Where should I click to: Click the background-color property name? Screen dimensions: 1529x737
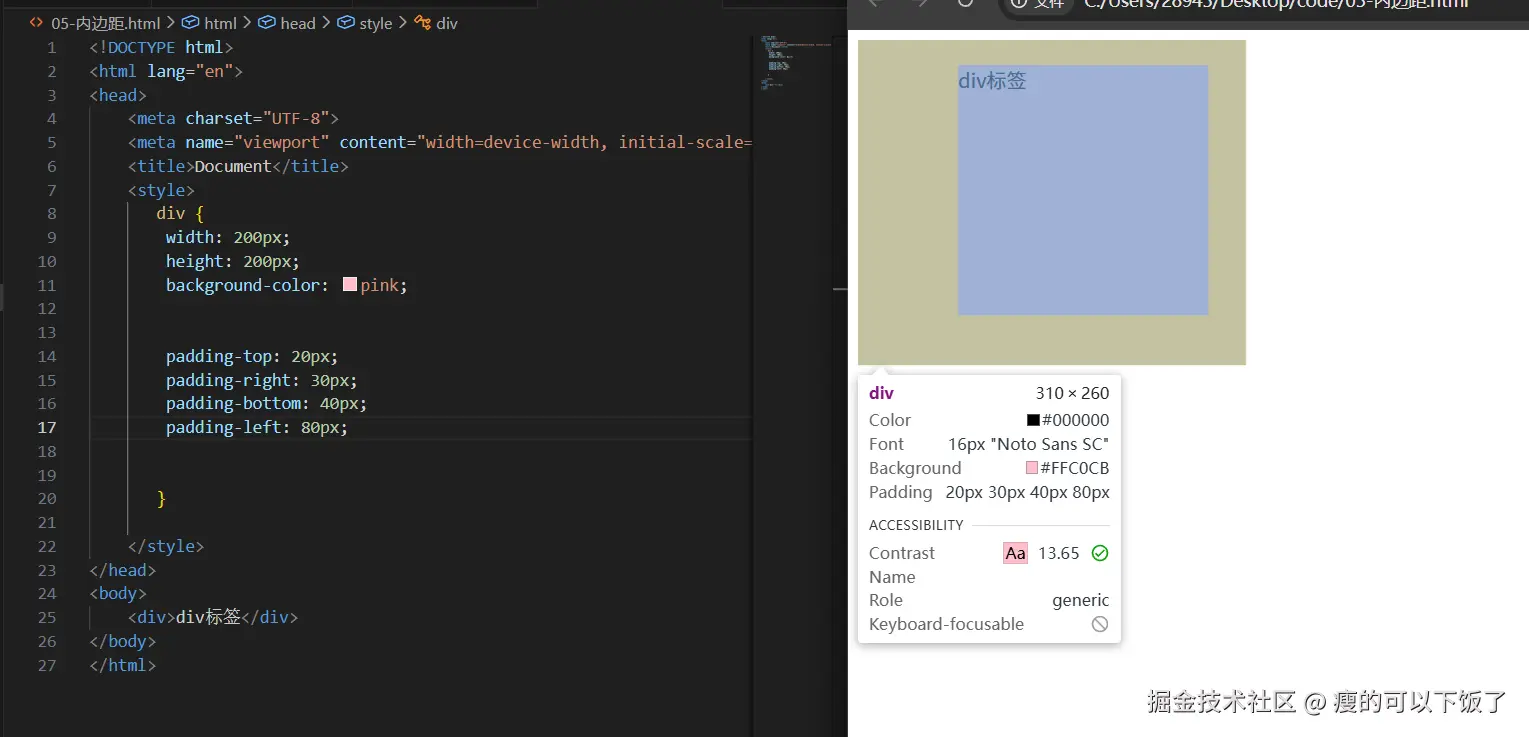[243, 285]
